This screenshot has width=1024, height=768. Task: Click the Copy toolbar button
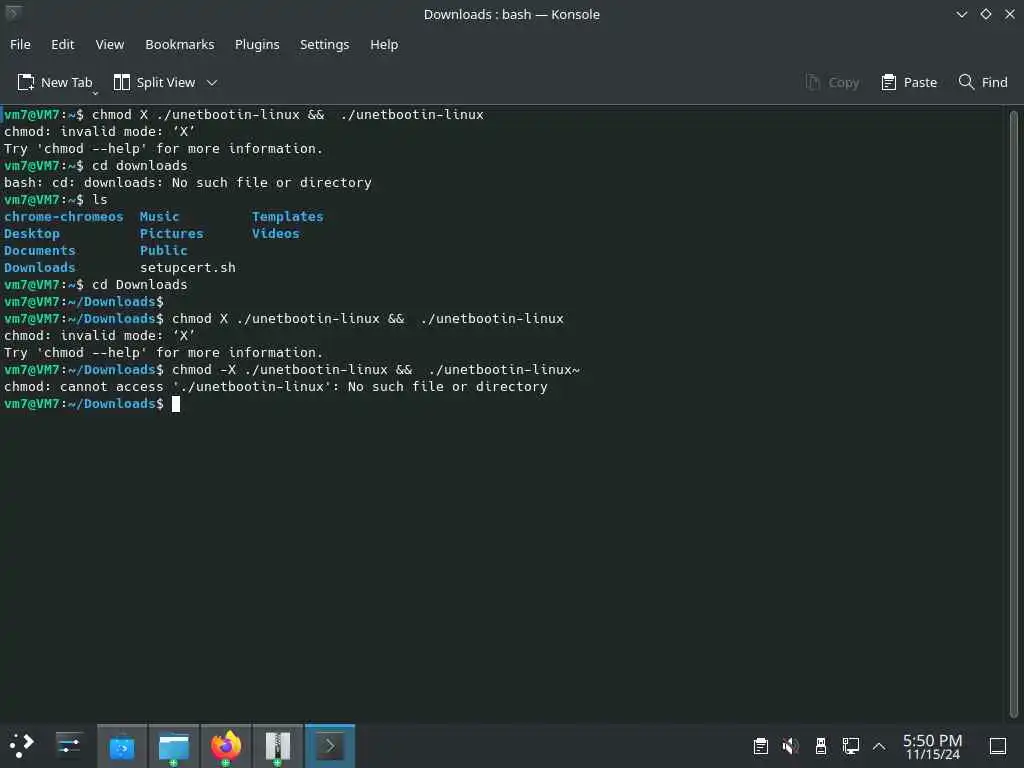pyautogui.click(x=832, y=82)
